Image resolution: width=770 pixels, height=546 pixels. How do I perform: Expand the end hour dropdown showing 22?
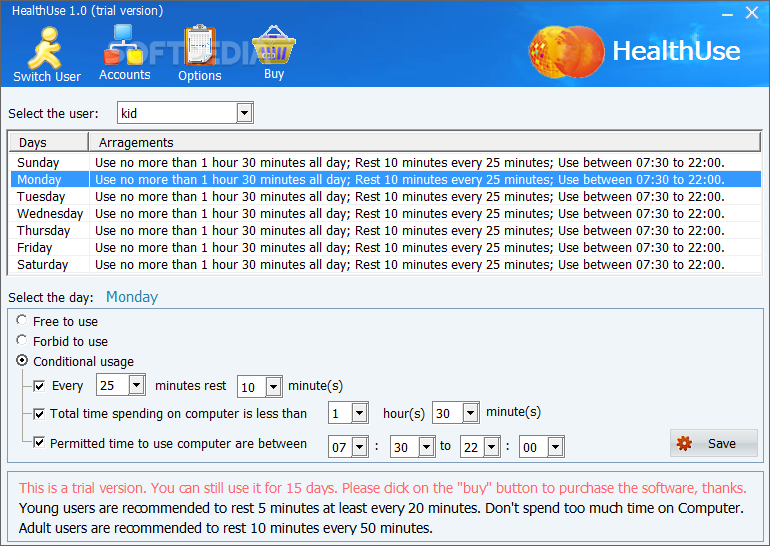(x=492, y=447)
